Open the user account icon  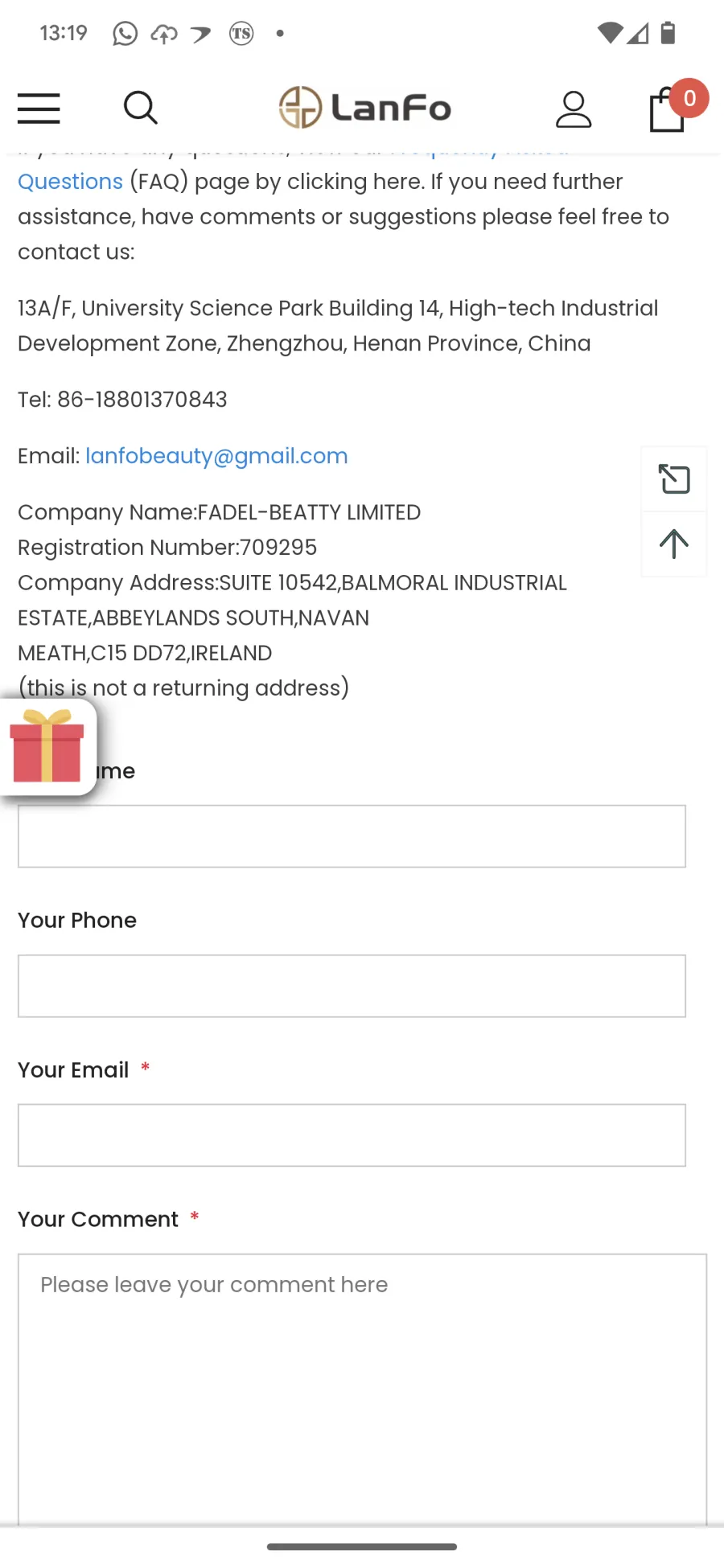[x=574, y=109]
